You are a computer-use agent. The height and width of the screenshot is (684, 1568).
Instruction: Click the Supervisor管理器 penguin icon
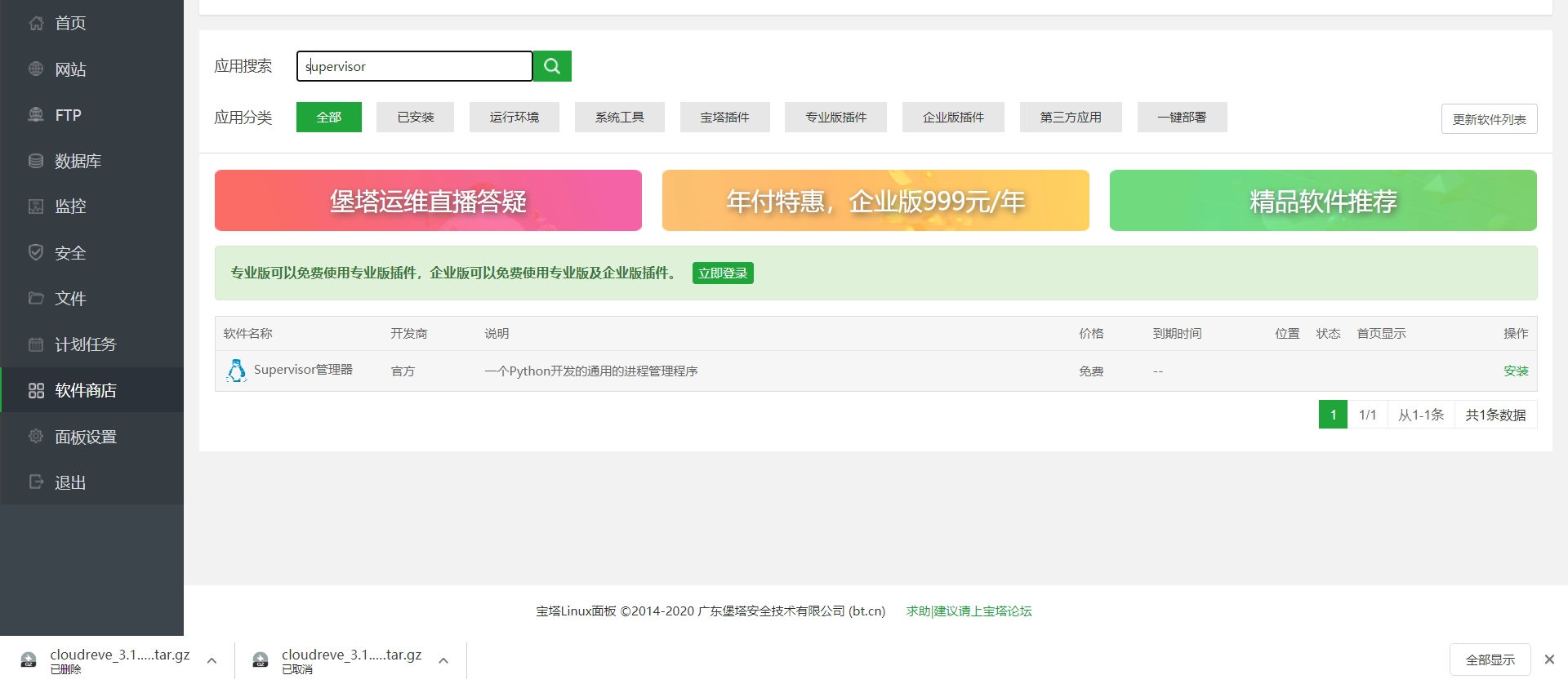tap(236, 371)
